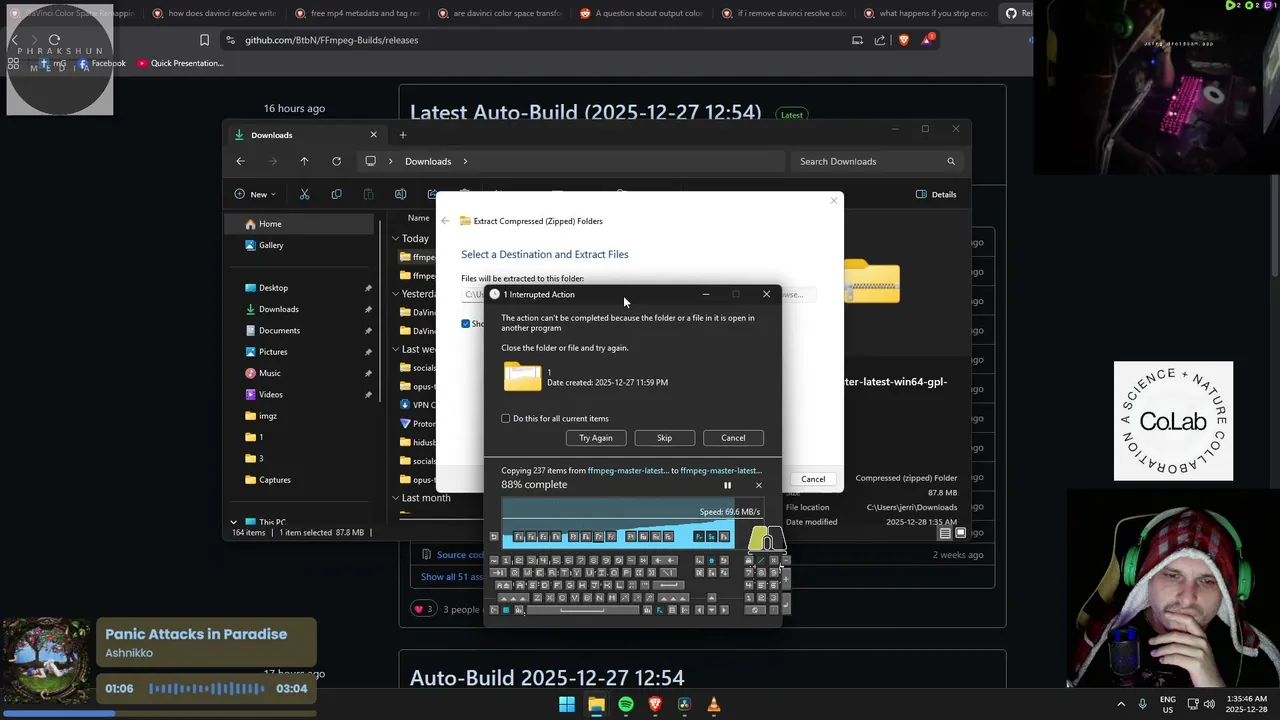This screenshot has width=1280, height=720.
Task: Collapse the Today file group
Action: pos(395,239)
